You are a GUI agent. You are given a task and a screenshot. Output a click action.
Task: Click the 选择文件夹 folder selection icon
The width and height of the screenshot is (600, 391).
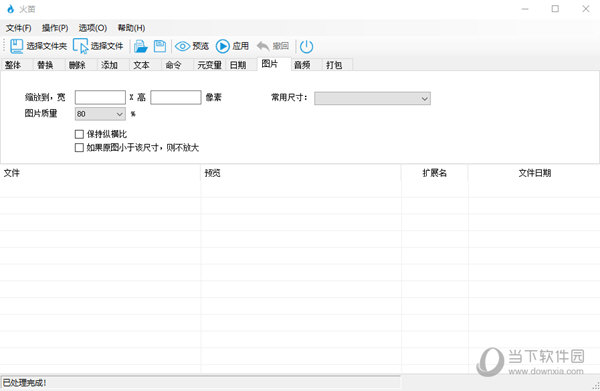[x=16, y=46]
